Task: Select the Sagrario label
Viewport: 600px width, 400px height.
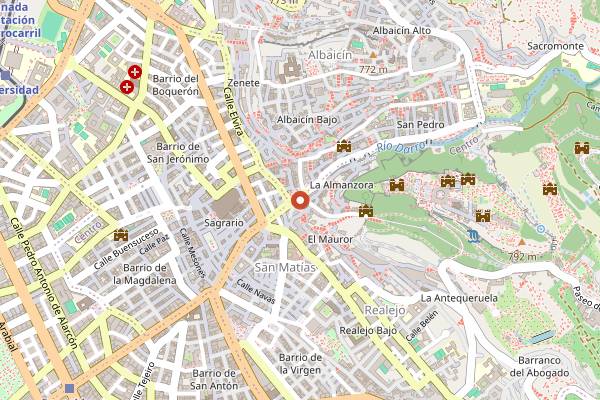Action: click(224, 223)
